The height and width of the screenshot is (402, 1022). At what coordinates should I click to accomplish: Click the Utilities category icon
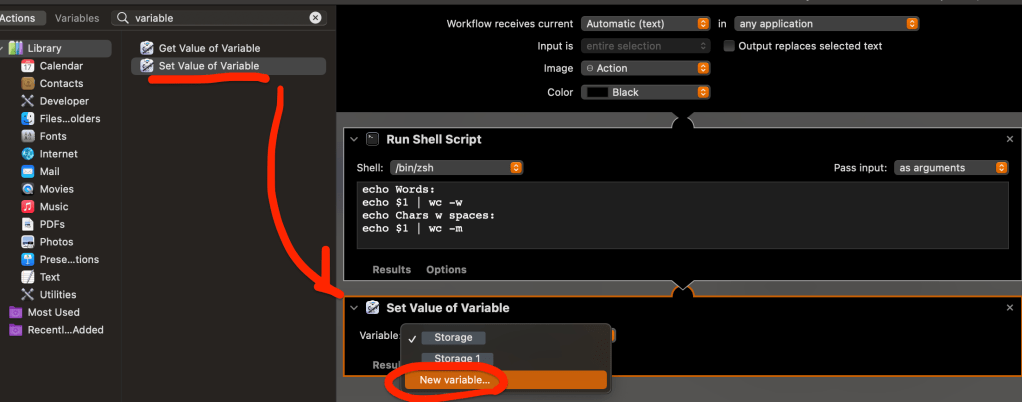[x=28, y=295]
